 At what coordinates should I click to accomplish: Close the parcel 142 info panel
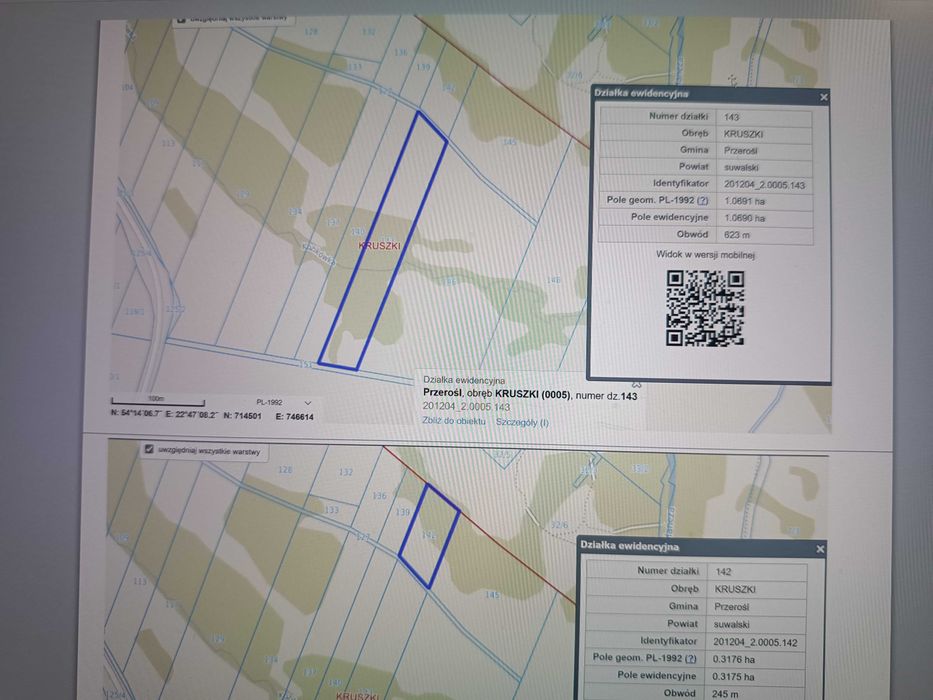[820, 549]
